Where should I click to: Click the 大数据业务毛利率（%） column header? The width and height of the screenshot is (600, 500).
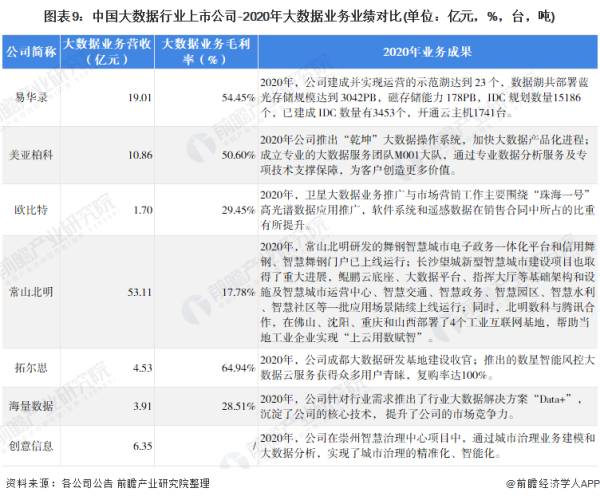tap(207, 51)
